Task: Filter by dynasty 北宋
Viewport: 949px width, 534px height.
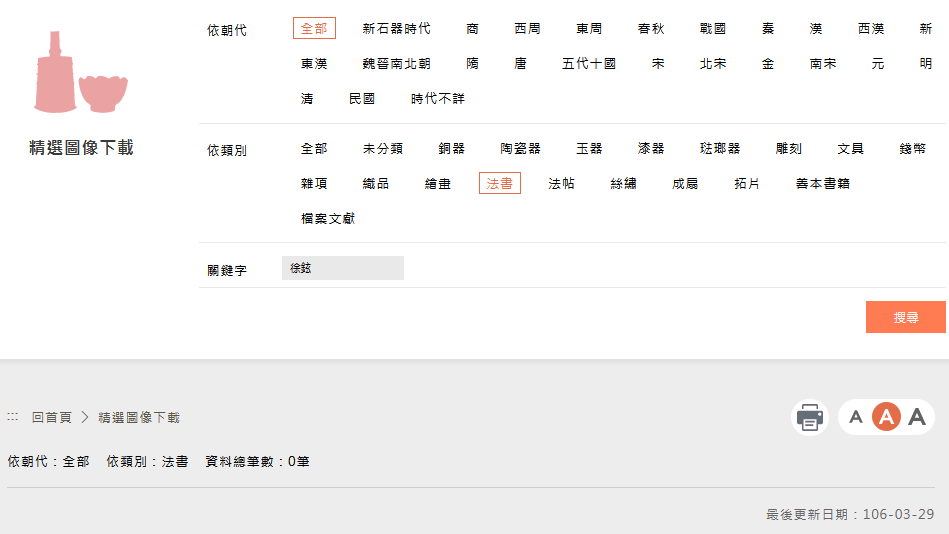Action: (x=713, y=64)
